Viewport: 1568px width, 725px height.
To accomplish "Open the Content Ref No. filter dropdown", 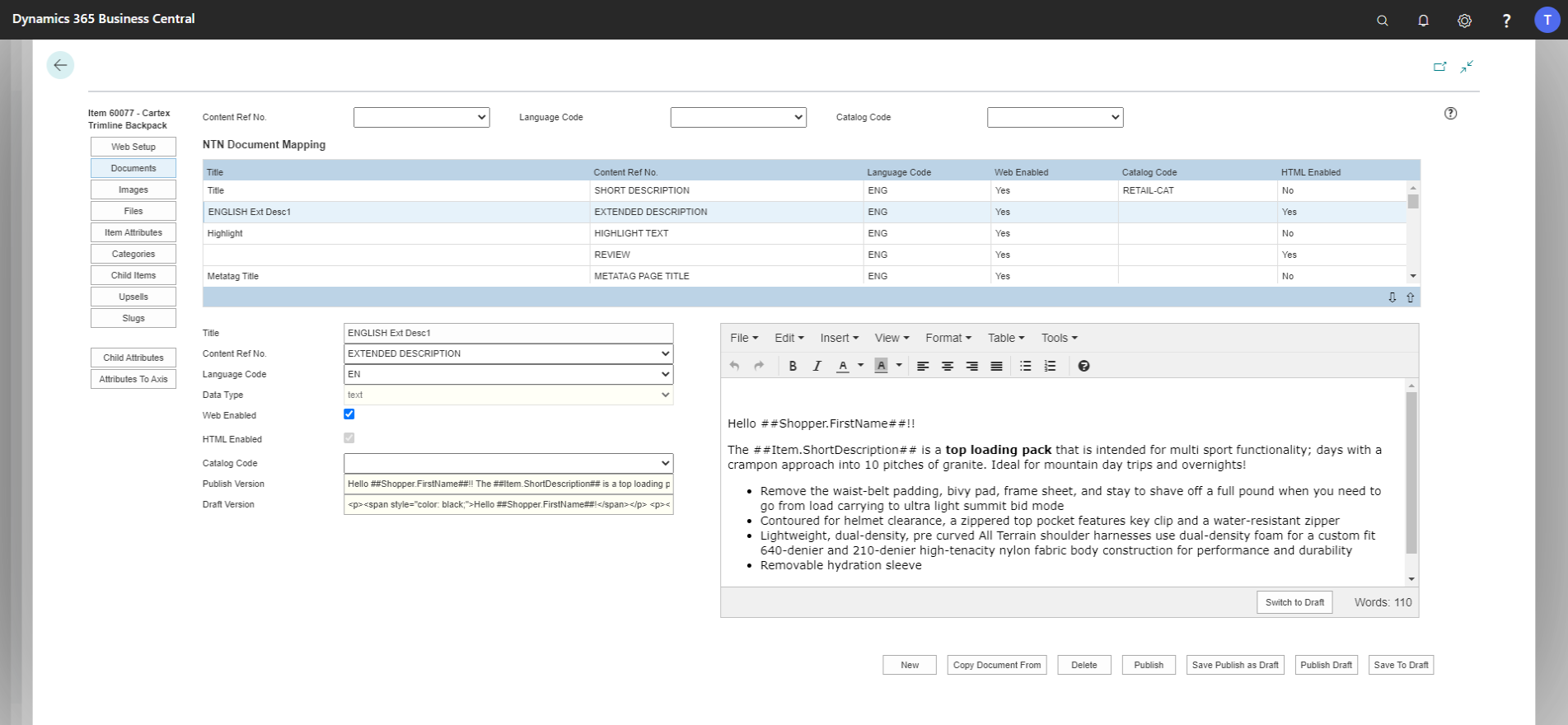I will click(422, 117).
